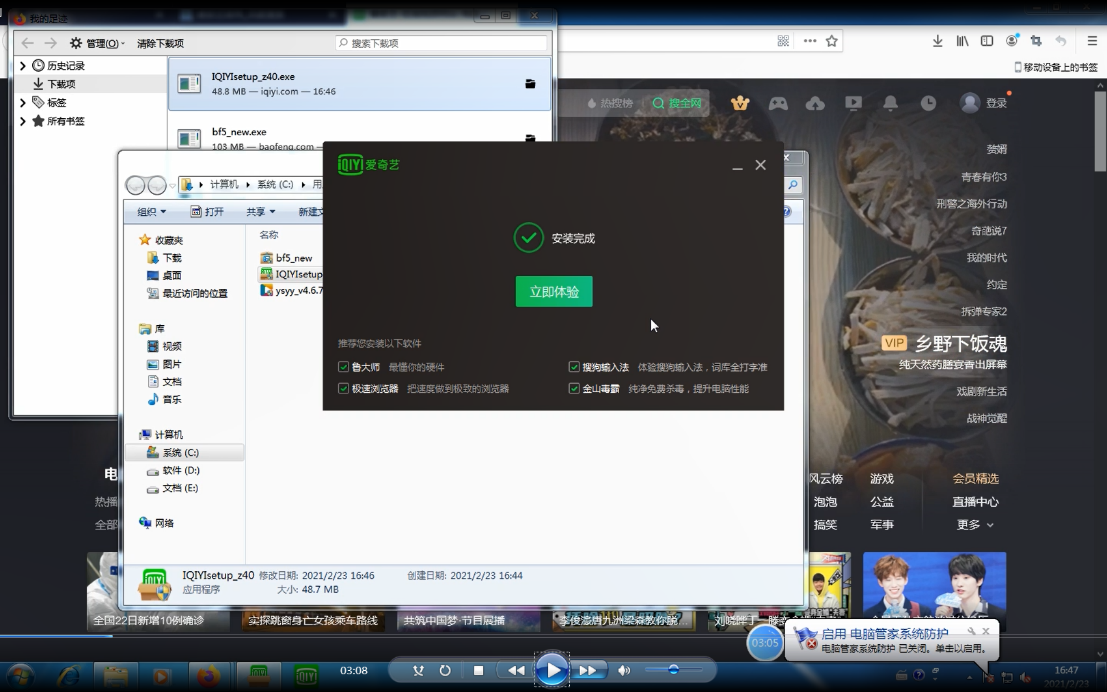The height and width of the screenshot is (692, 1107).
Task: Open watch history clock icon on iQIYI
Action: click(928, 103)
